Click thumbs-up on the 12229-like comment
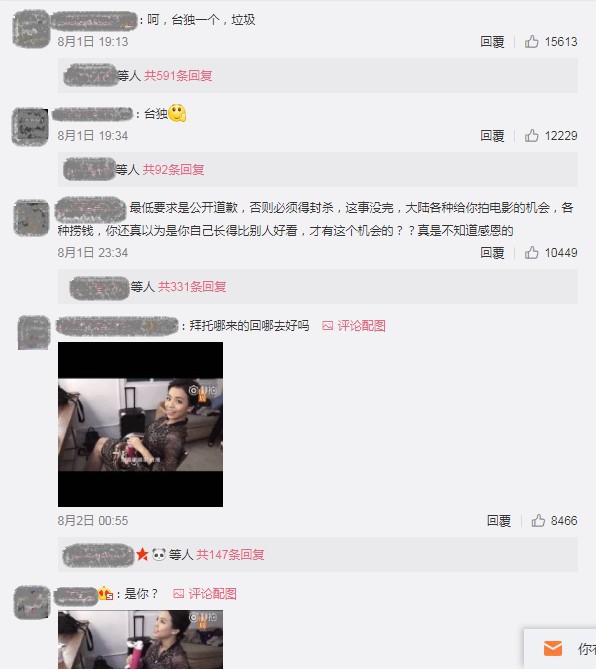596x670 pixels. (531, 135)
